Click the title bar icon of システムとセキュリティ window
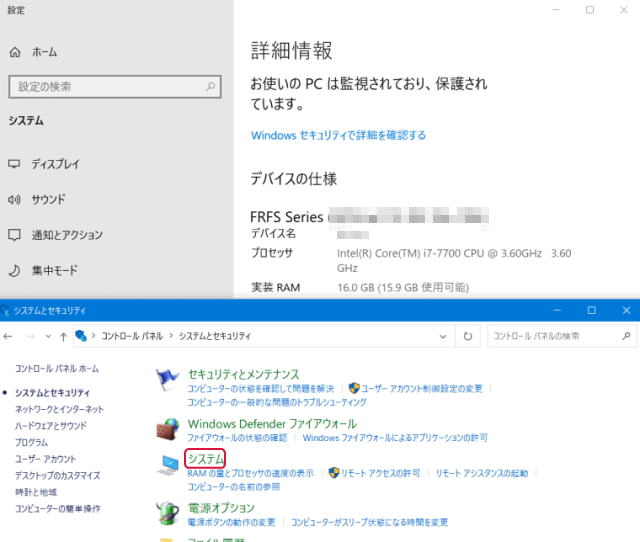This screenshot has width=640, height=542. (x=5, y=311)
